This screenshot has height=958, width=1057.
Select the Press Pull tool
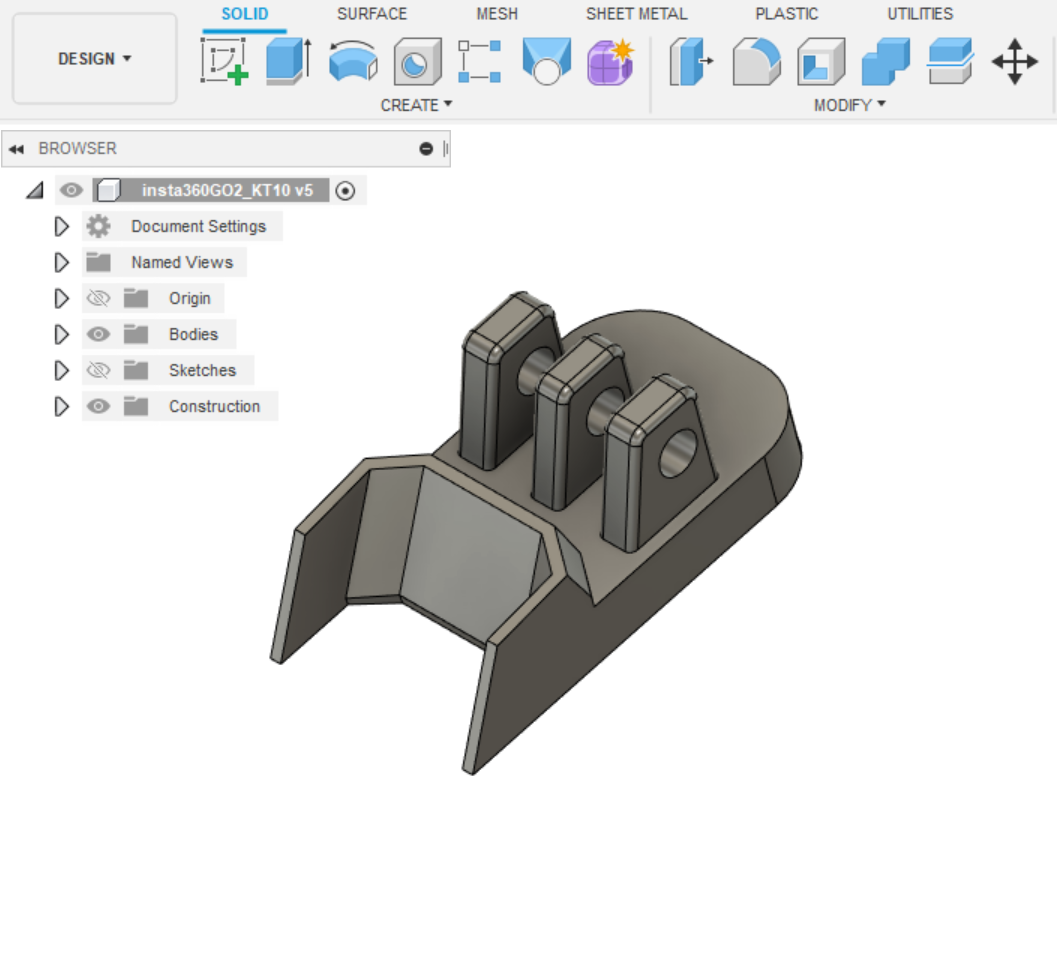coord(691,61)
